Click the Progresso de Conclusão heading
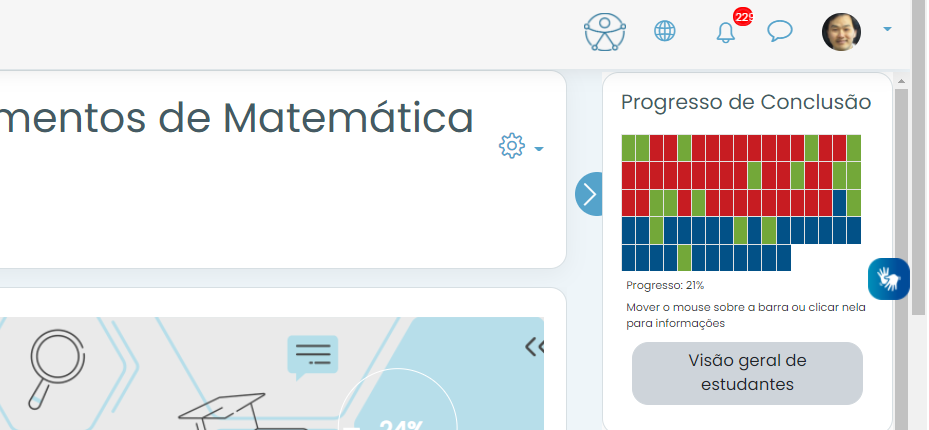The height and width of the screenshot is (430, 929). 746,102
